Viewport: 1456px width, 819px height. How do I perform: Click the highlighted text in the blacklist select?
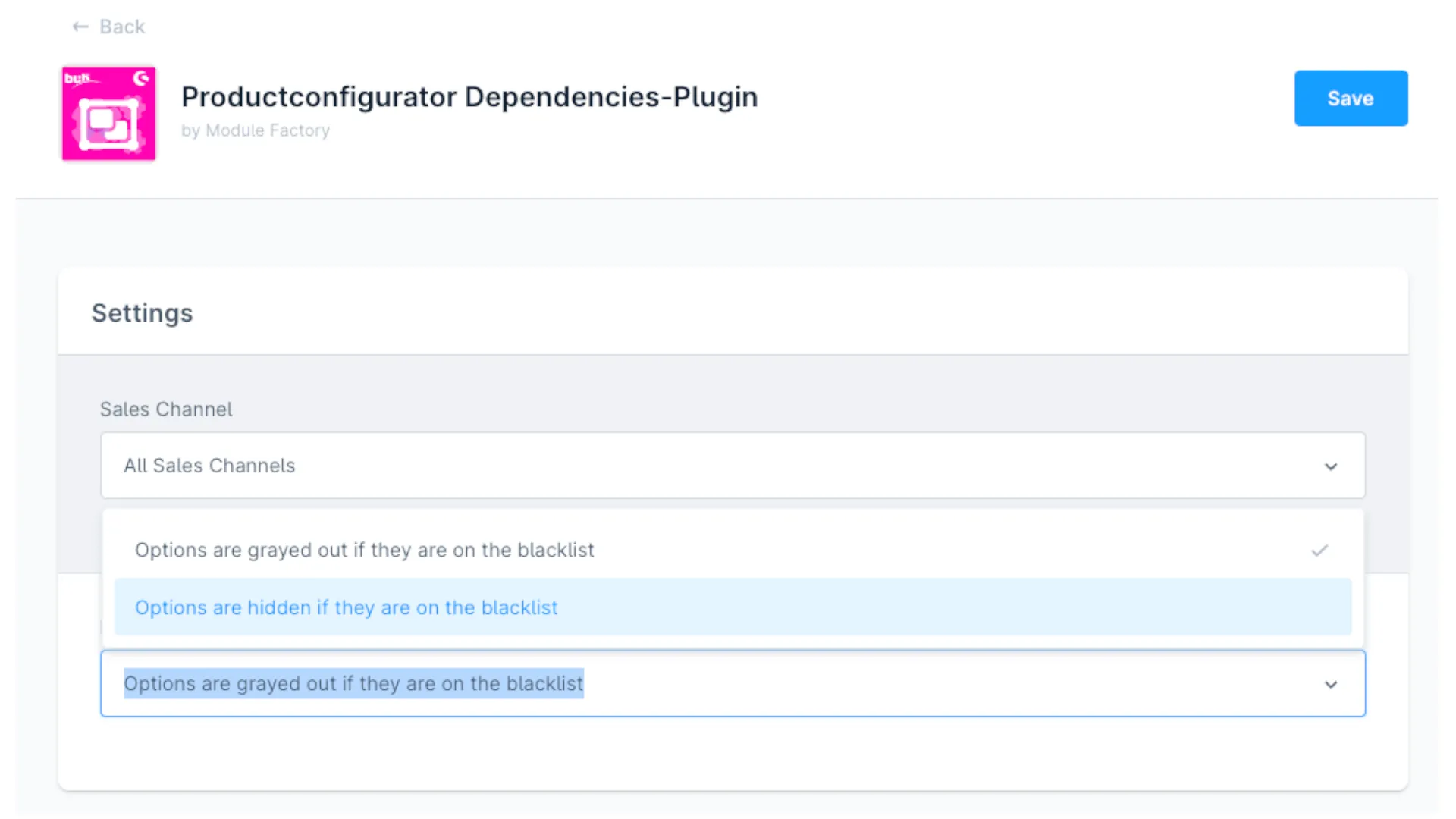[x=353, y=683]
